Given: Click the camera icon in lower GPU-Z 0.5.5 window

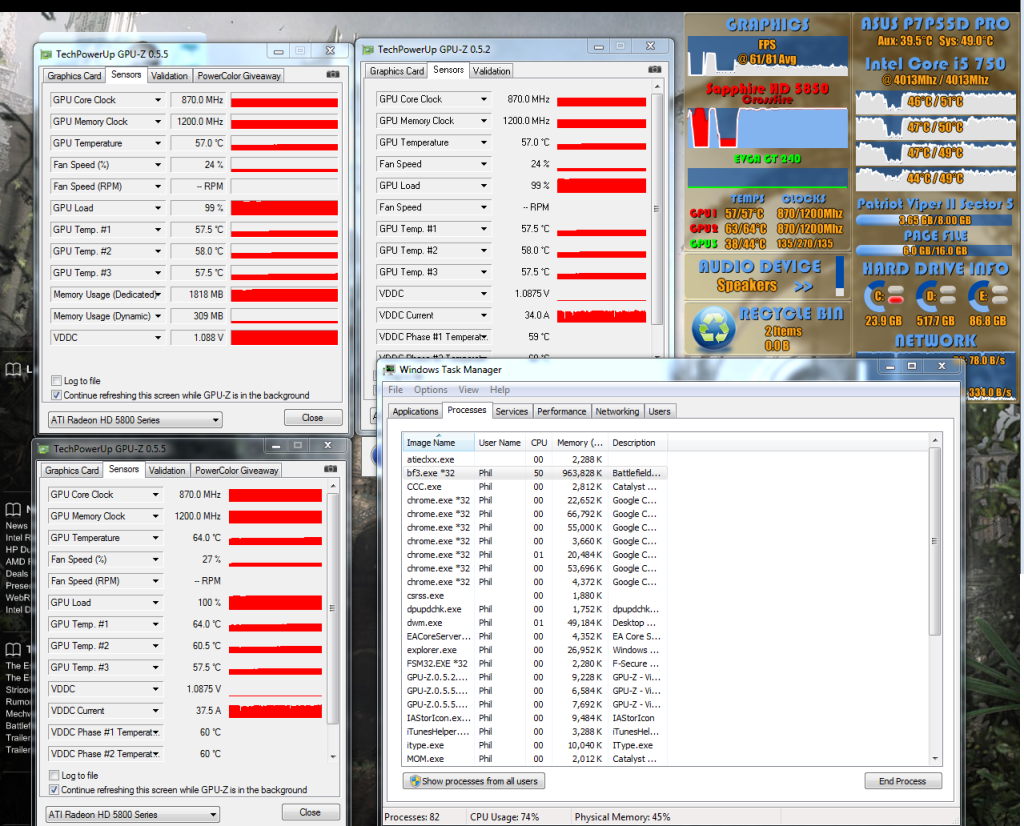Looking at the screenshot, I should pos(330,469).
